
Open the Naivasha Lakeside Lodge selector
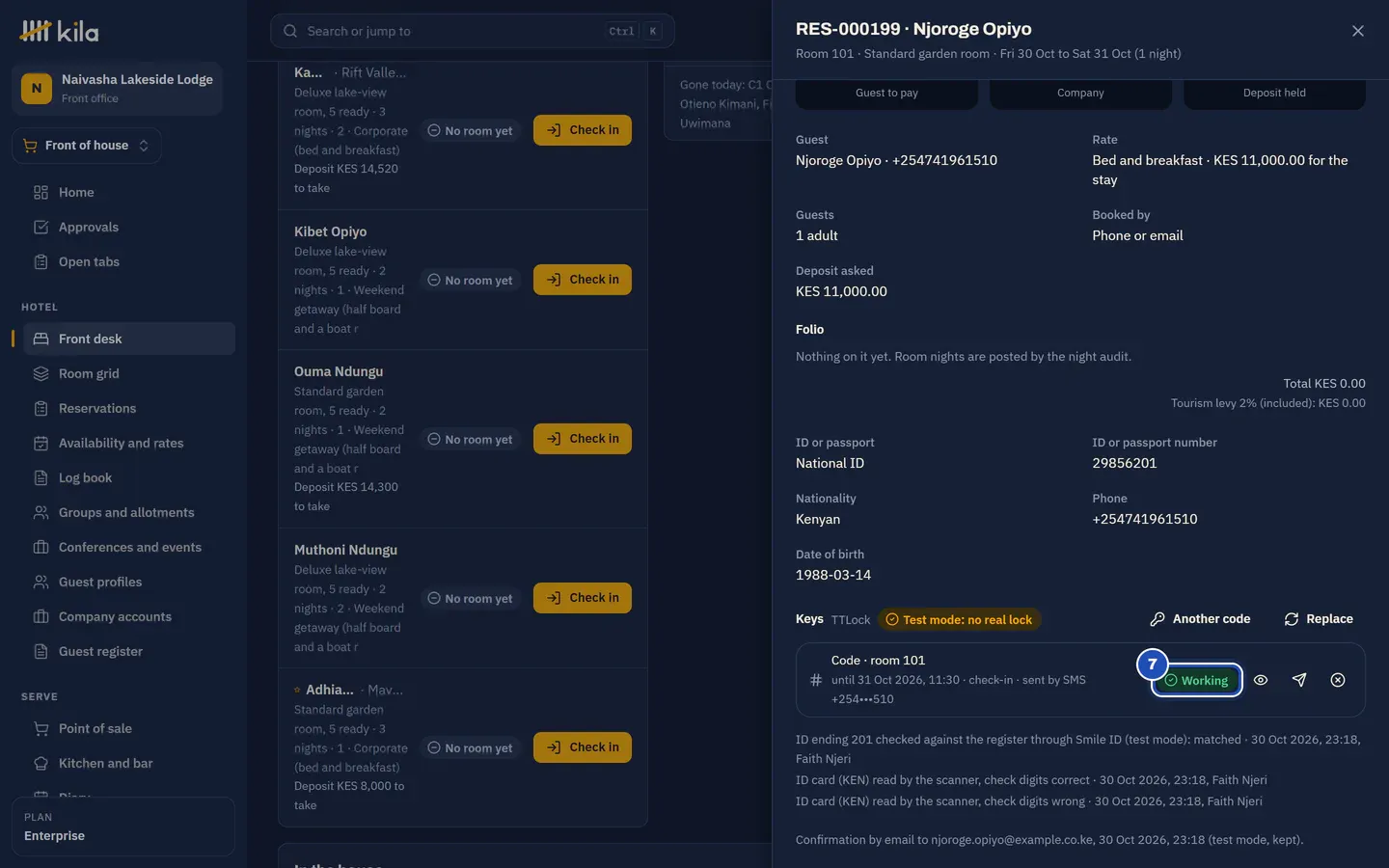tap(118, 88)
